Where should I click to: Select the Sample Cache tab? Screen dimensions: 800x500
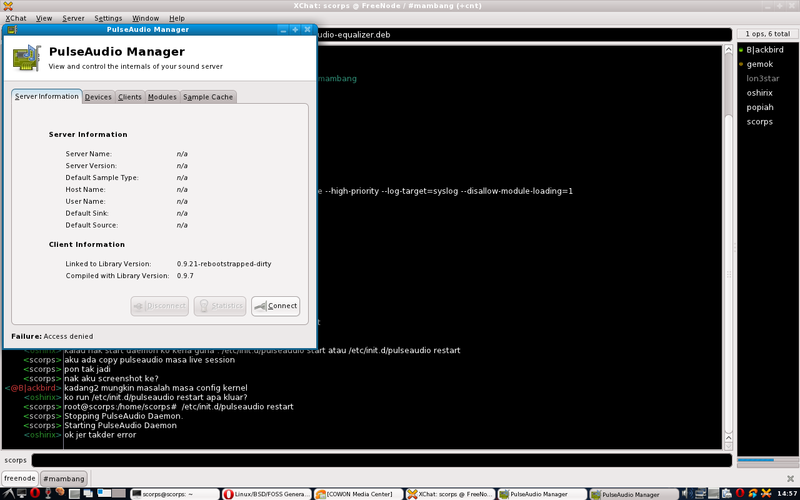click(208, 97)
